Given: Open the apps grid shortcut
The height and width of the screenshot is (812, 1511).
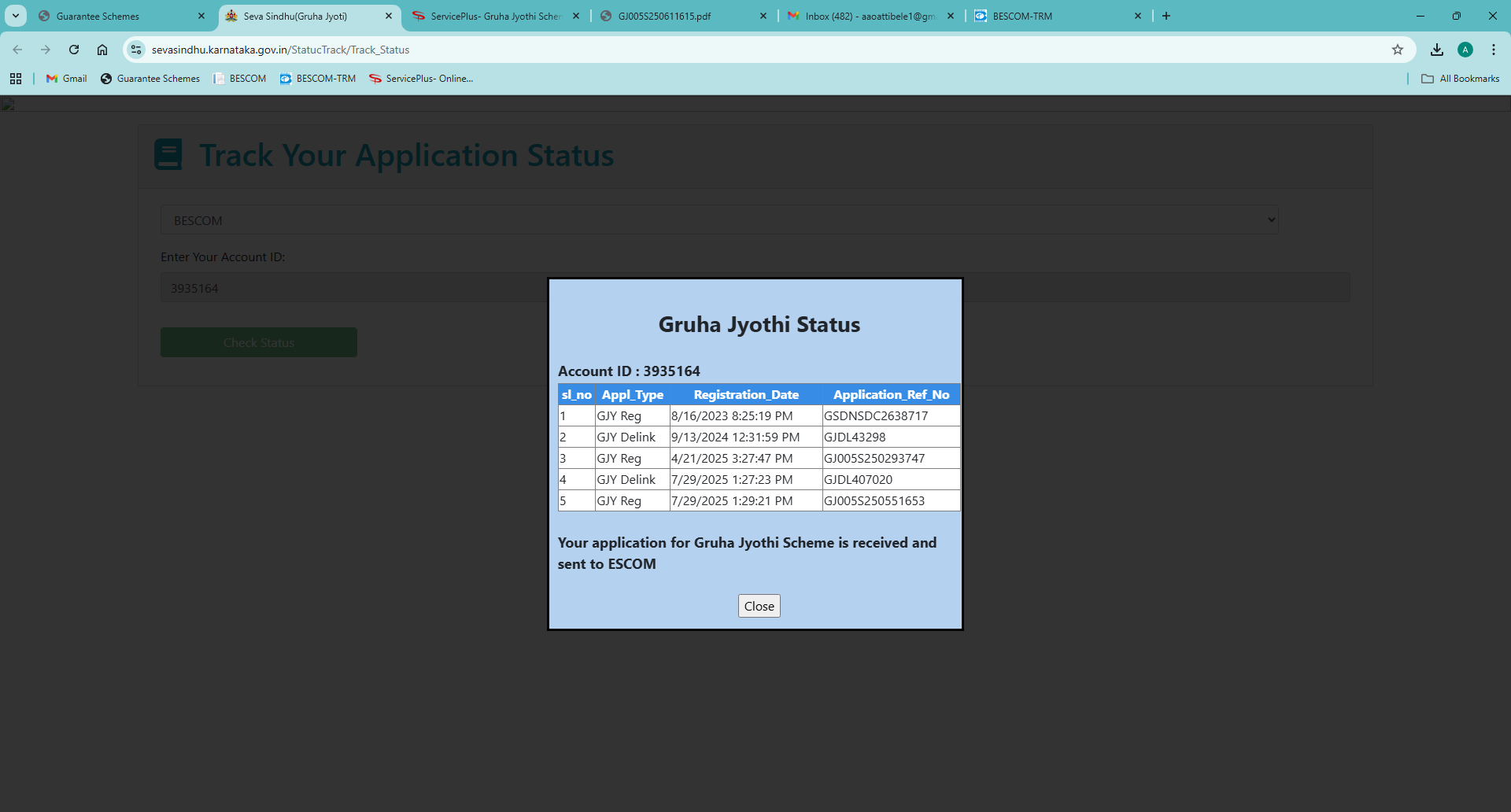Looking at the screenshot, I should 16,79.
